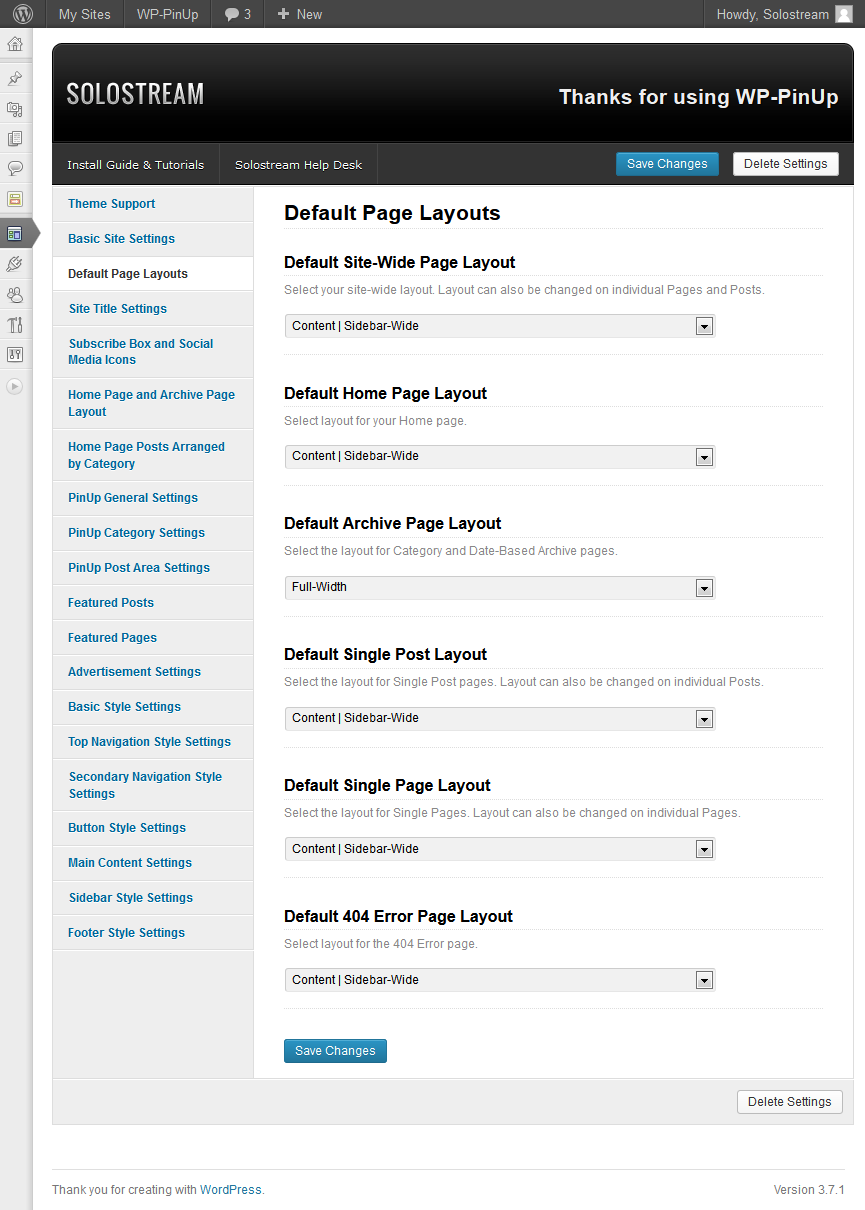The height and width of the screenshot is (1210, 865).
Task: Click Delete Settings in top header bar
Action: click(x=786, y=164)
